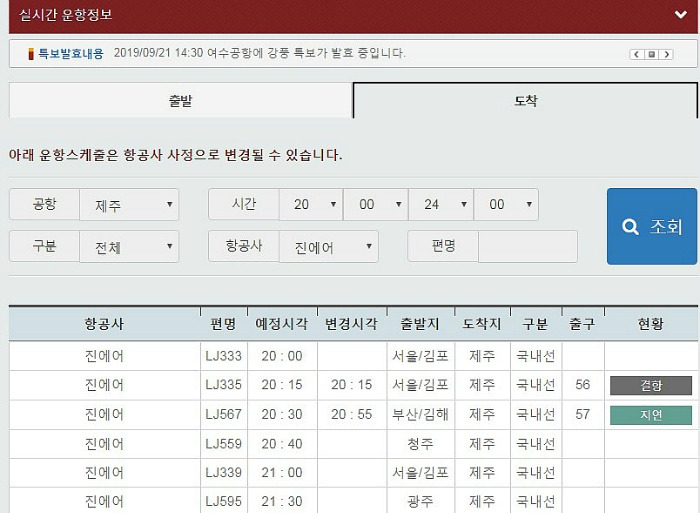Click origin 광주 cell
The width and height of the screenshot is (700, 513).
(420, 501)
